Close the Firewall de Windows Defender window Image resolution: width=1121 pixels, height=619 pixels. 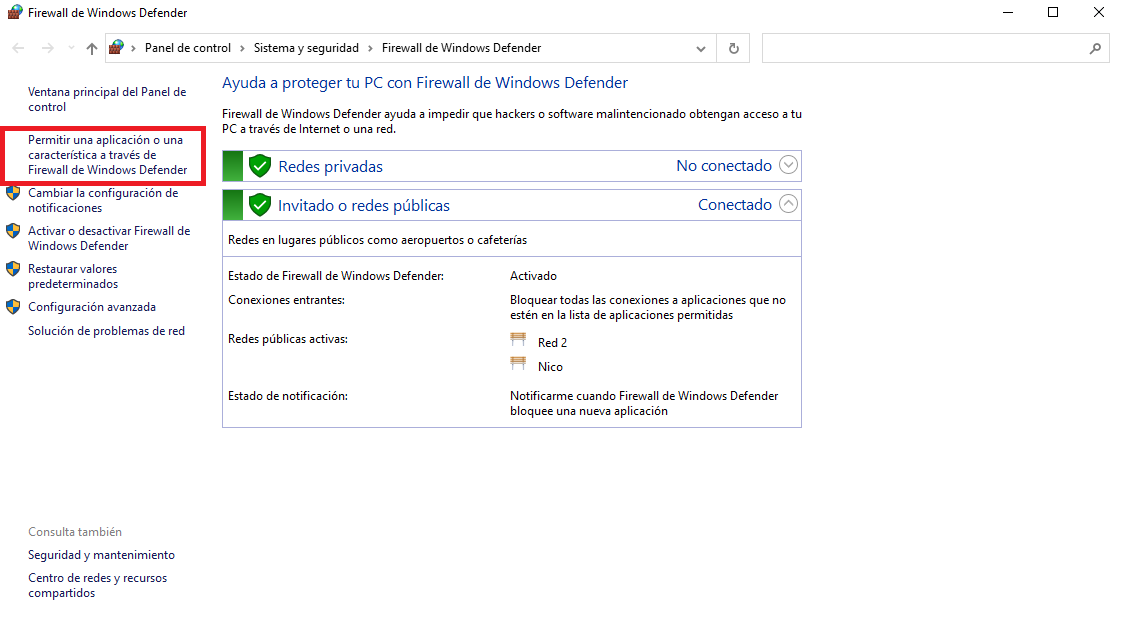tap(1099, 12)
